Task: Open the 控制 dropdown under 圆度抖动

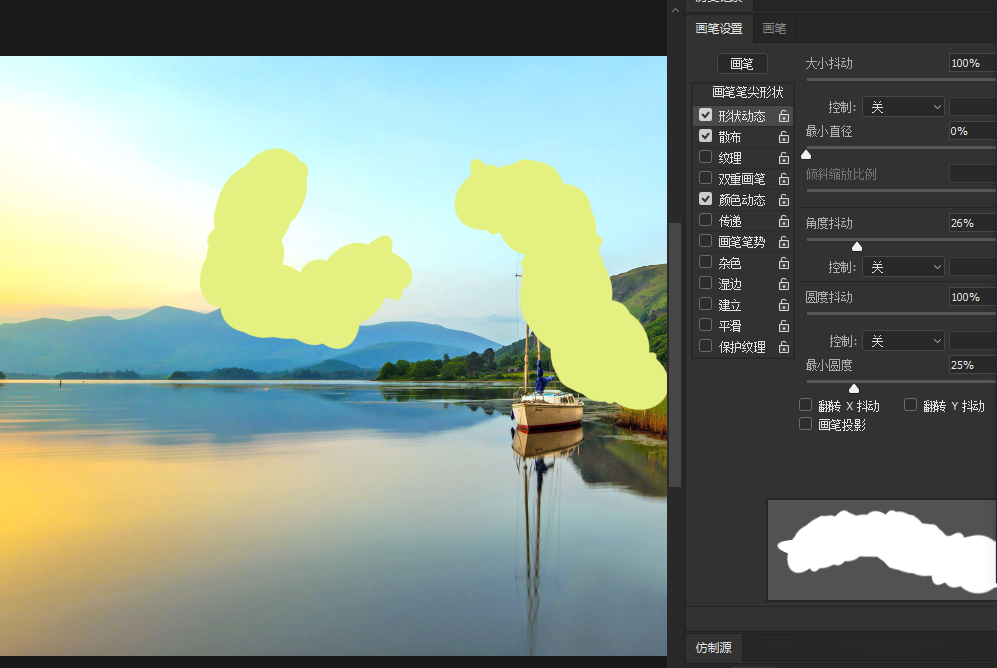Action: tap(903, 341)
